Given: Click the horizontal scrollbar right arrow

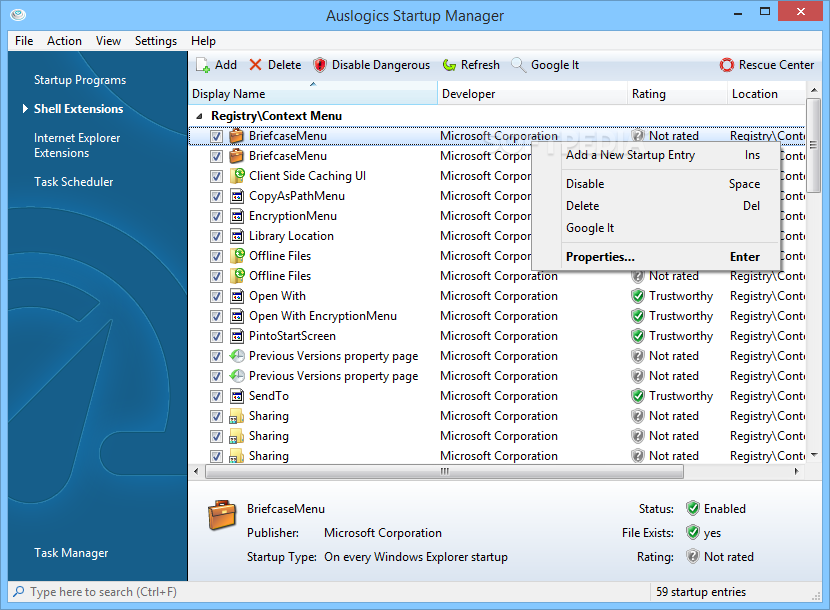Looking at the screenshot, I should tap(796, 471).
